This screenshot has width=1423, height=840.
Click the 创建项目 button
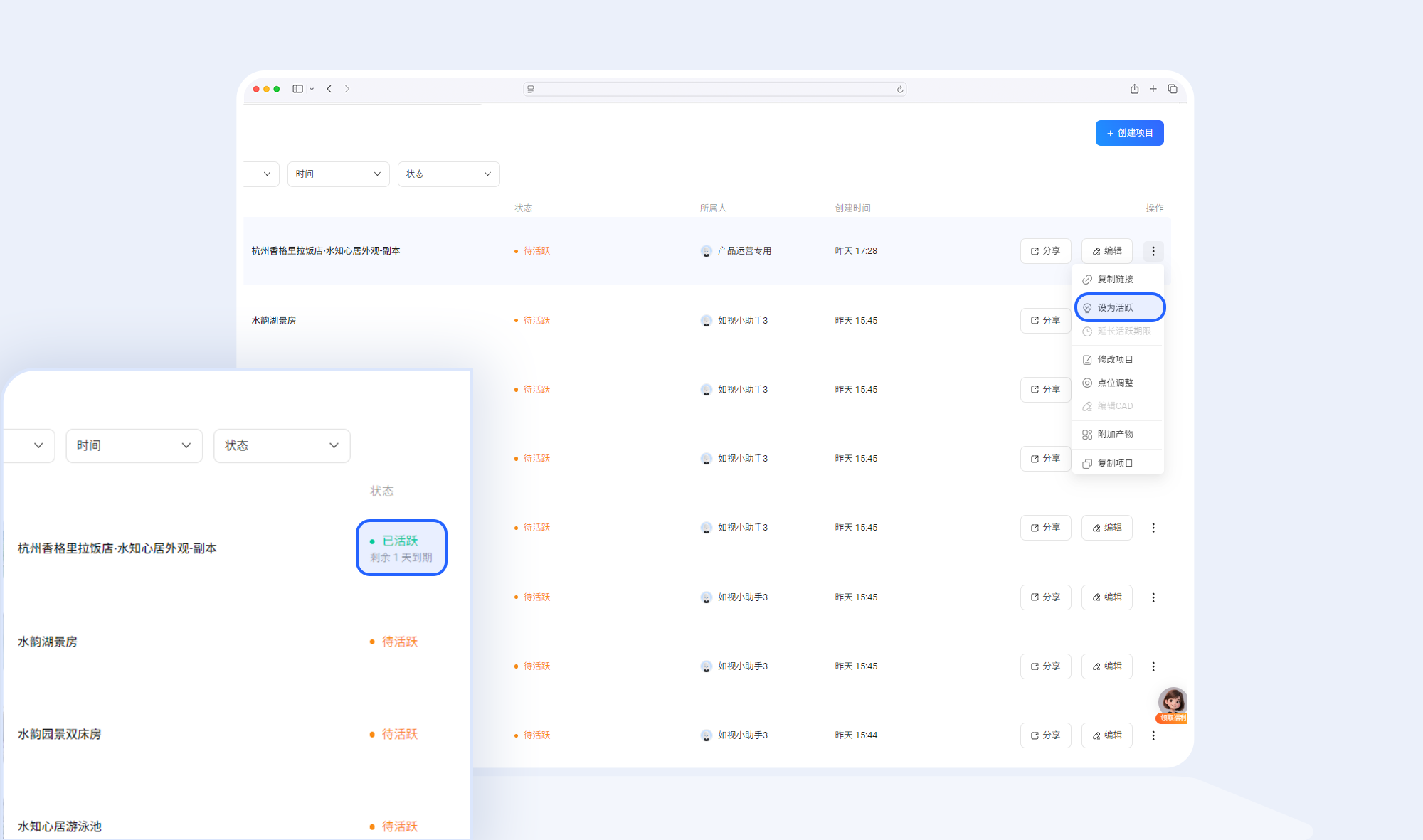(x=1129, y=133)
